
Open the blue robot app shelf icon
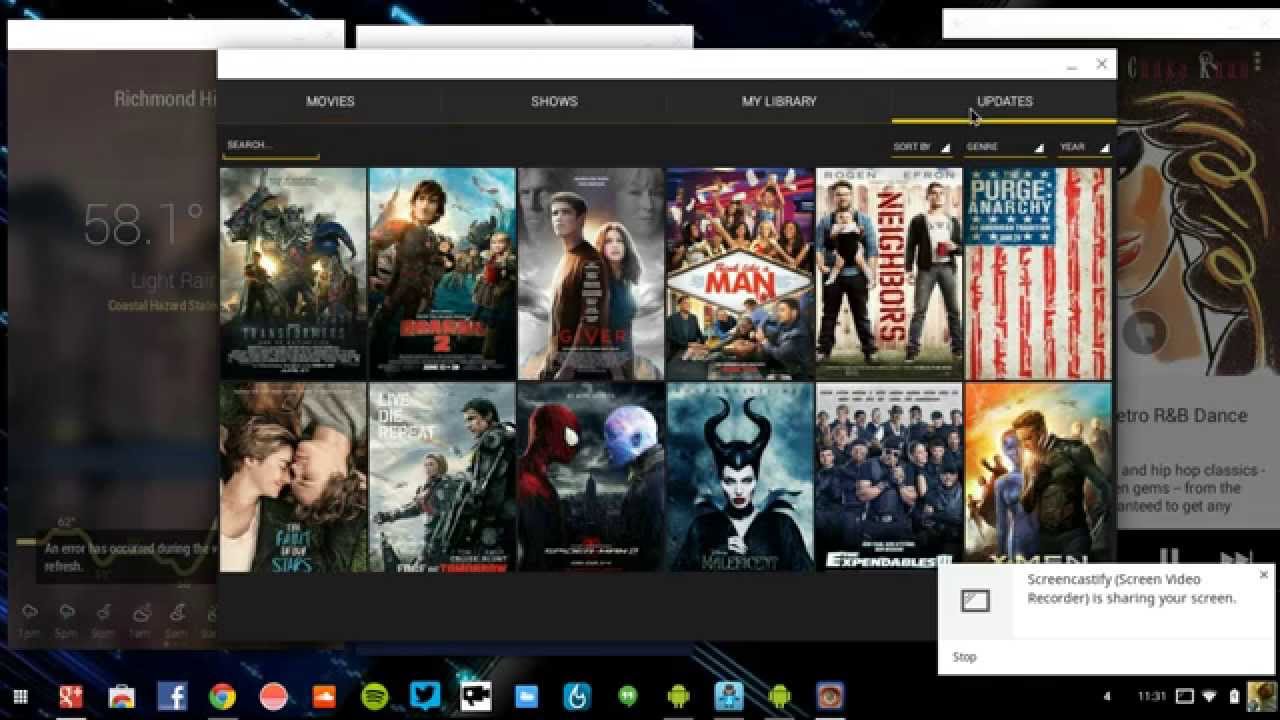pos(729,696)
